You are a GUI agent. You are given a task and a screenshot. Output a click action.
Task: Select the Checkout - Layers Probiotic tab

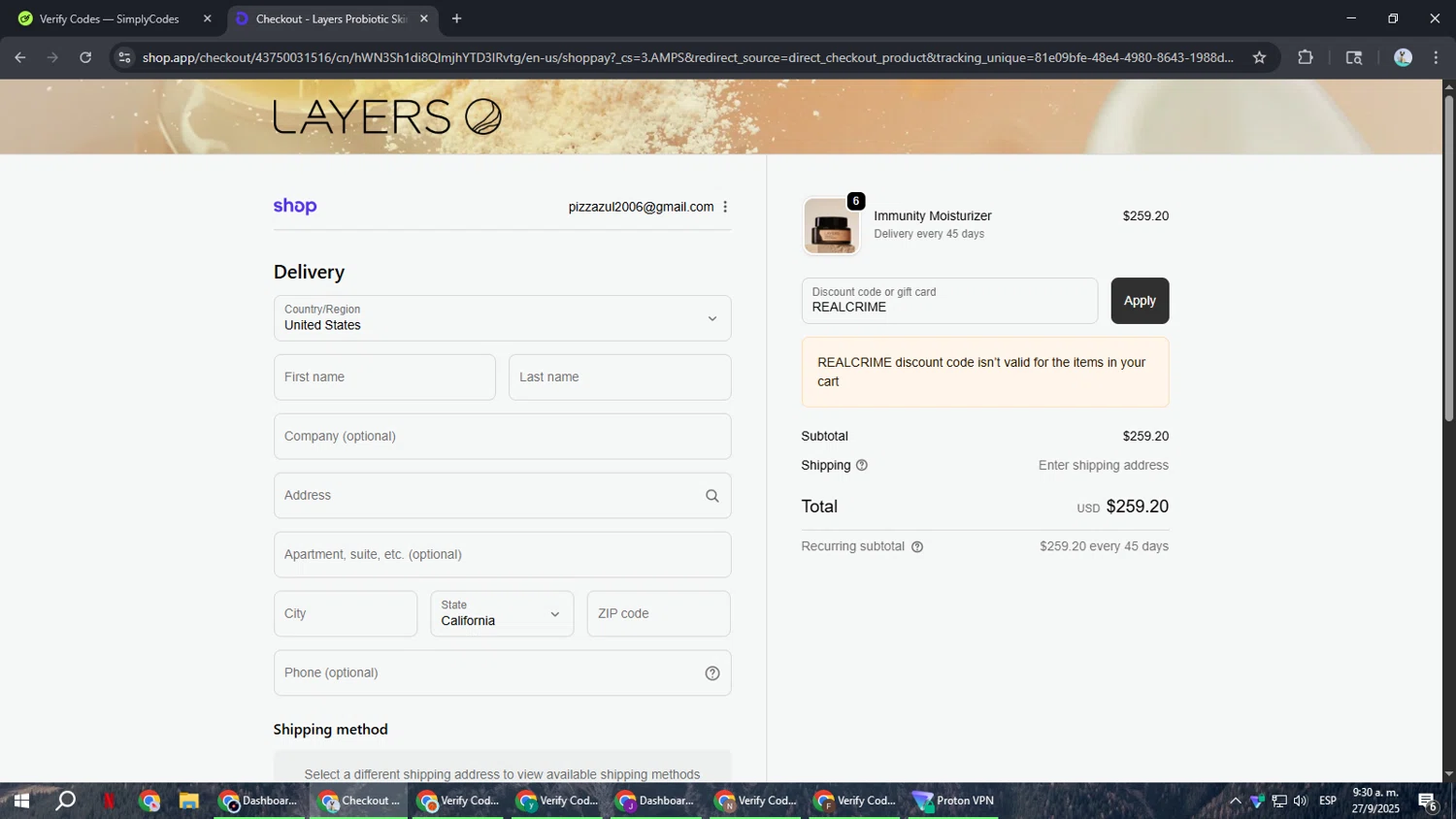click(331, 18)
